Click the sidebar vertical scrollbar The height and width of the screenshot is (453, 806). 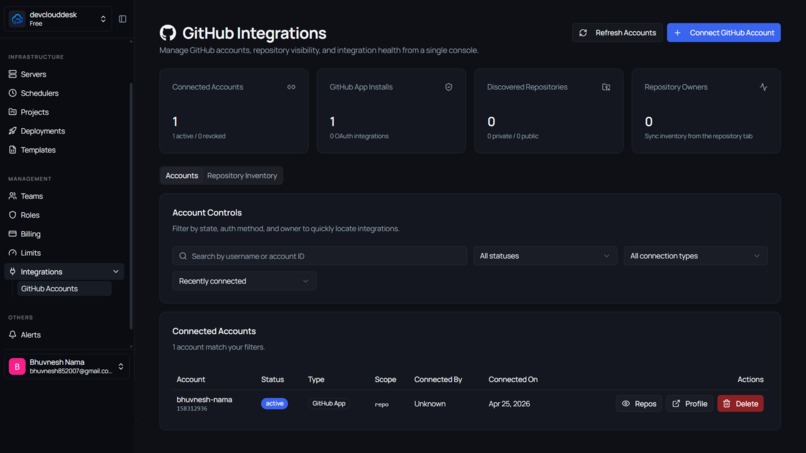point(131,206)
